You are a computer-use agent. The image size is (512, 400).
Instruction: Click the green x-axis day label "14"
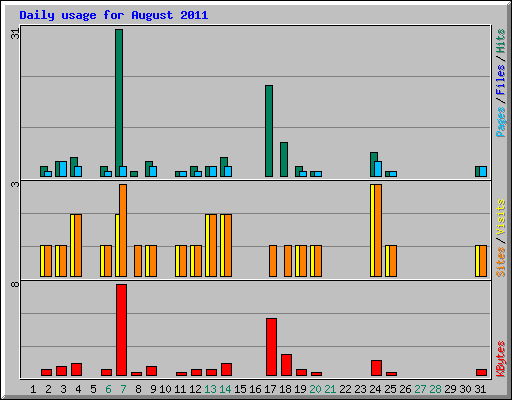(225, 389)
